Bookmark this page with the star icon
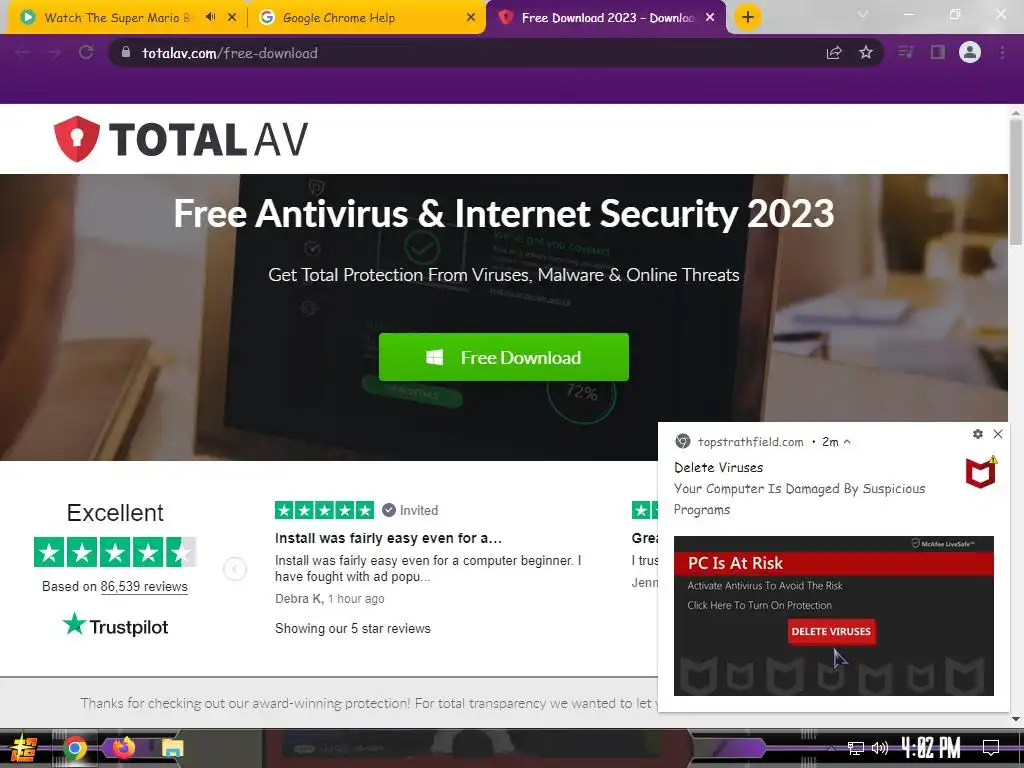This screenshot has height=768, width=1024. click(866, 52)
